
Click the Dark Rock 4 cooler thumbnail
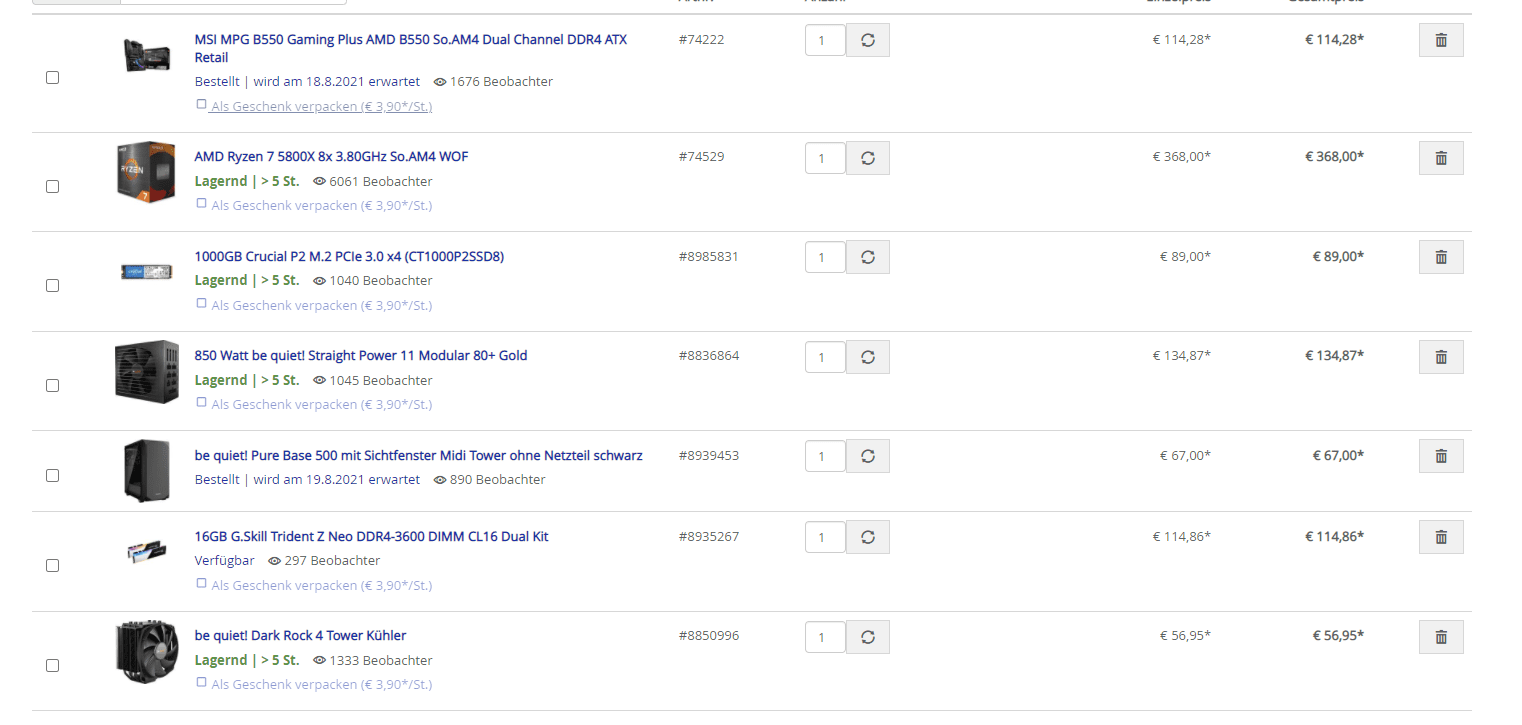click(146, 651)
